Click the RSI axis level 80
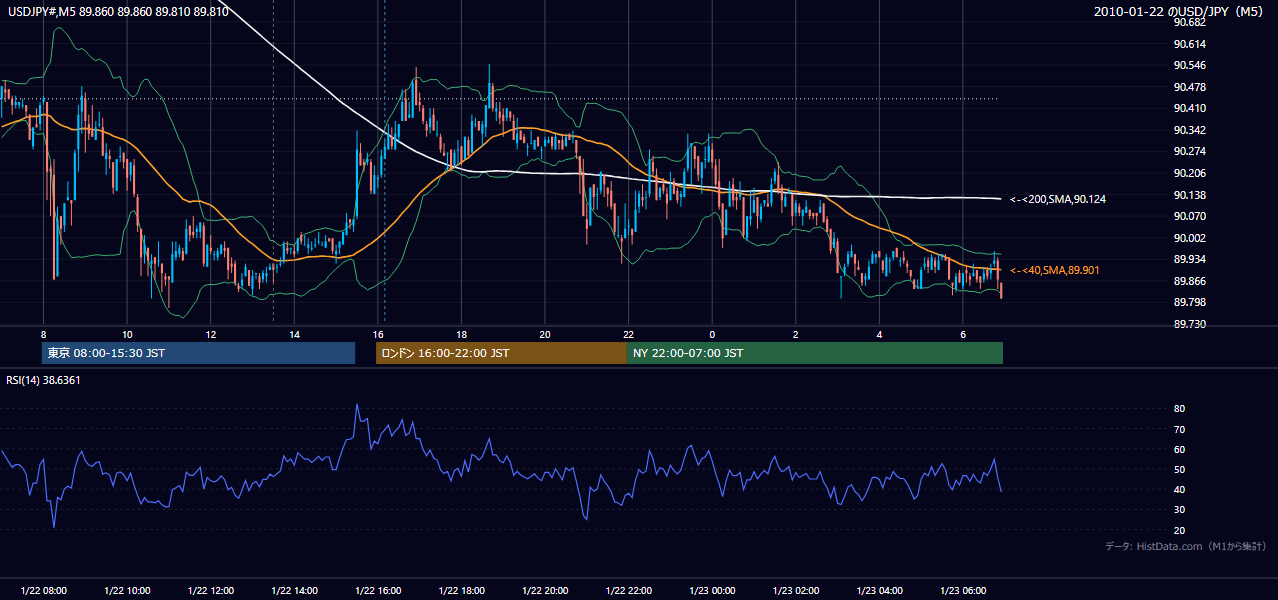Screen dimensions: 1278x600 point(1179,409)
